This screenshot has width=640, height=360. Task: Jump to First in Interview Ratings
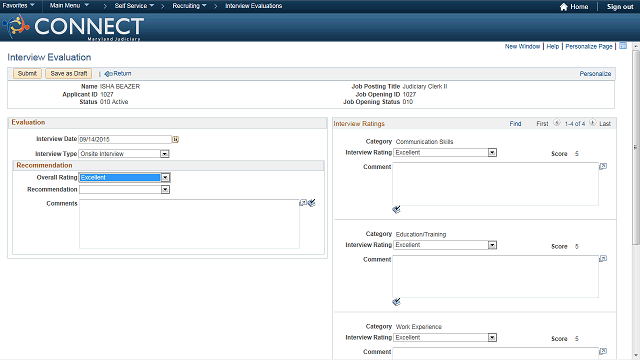542,124
